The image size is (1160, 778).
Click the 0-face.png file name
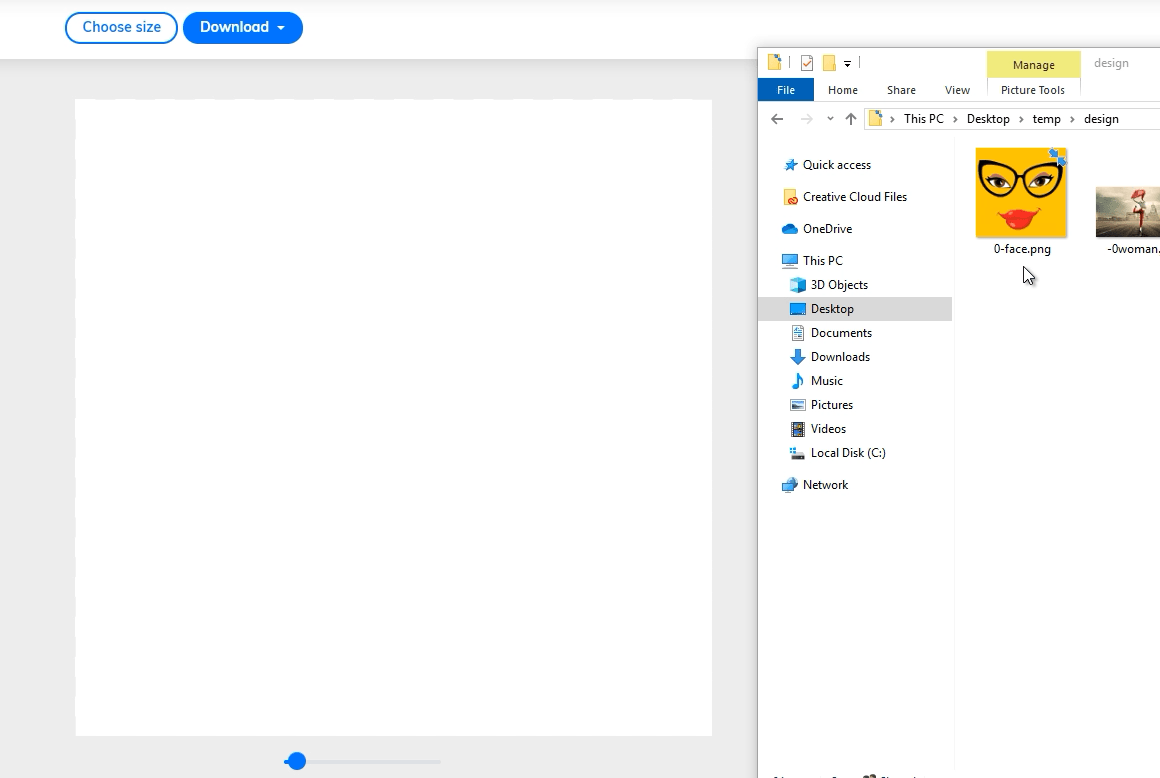point(1022,249)
